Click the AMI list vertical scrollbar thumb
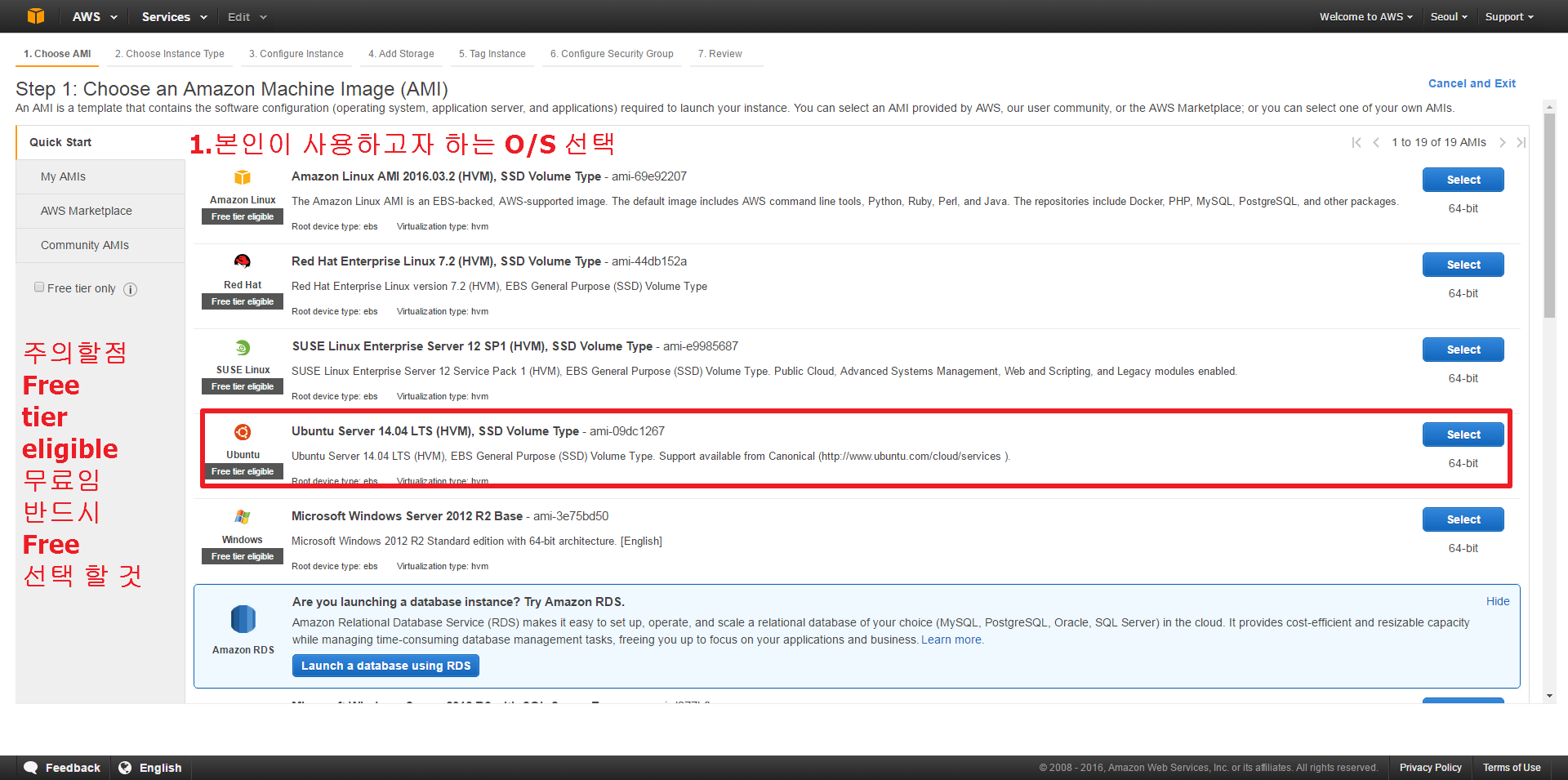 (1549, 216)
